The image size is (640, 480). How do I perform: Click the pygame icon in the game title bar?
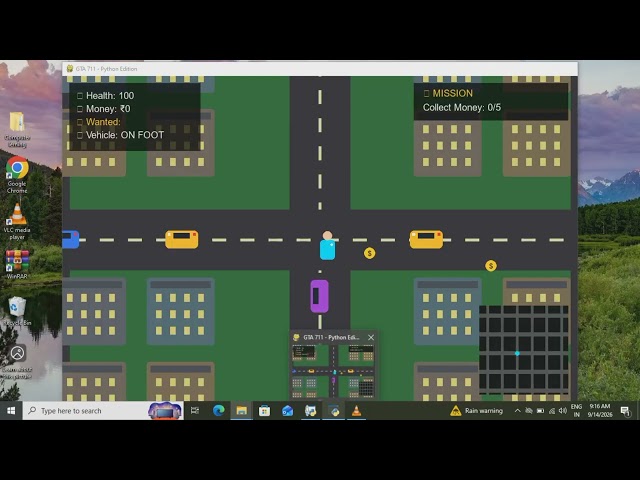point(70,69)
